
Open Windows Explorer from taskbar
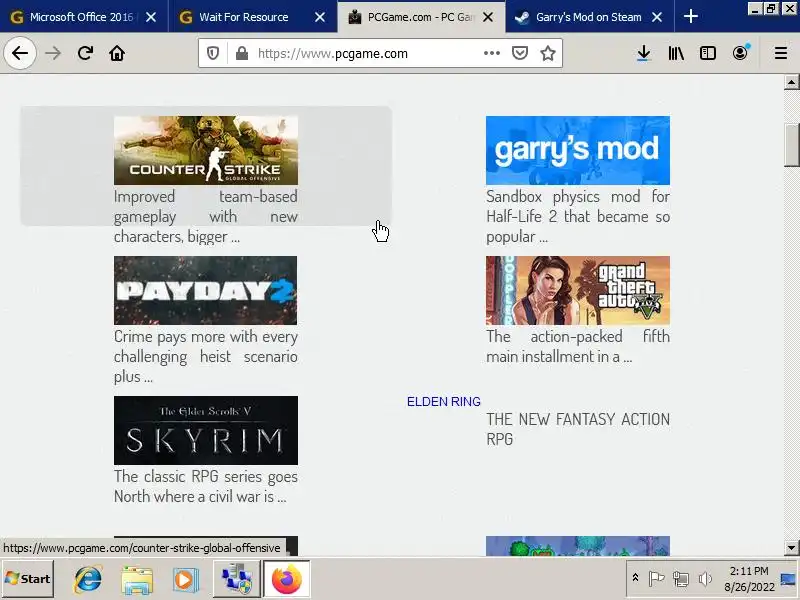pyautogui.click(x=137, y=580)
